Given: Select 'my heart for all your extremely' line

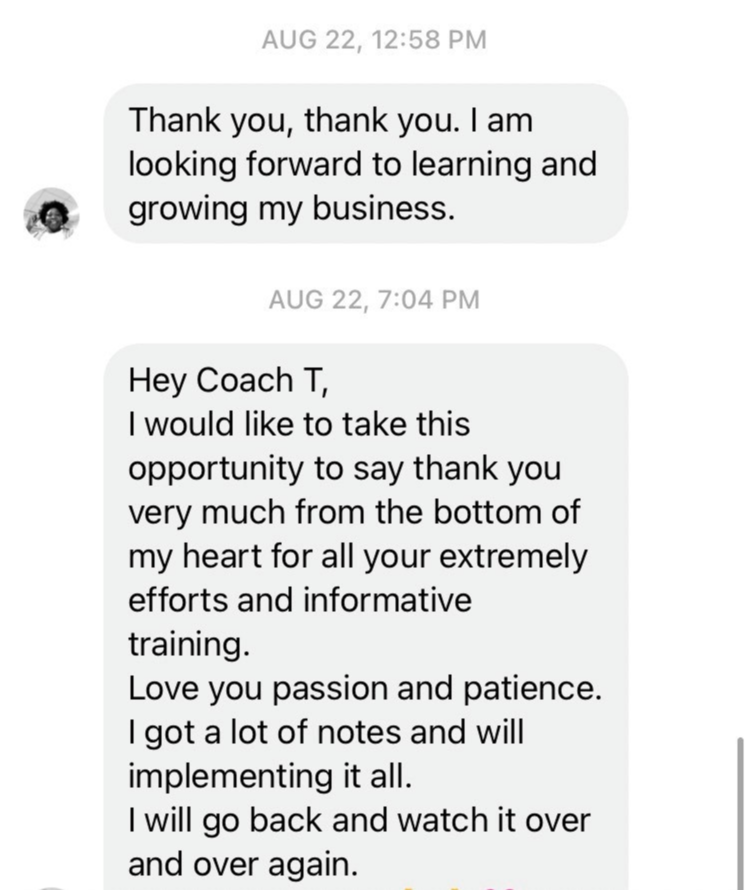Looking at the screenshot, I should (357, 557).
